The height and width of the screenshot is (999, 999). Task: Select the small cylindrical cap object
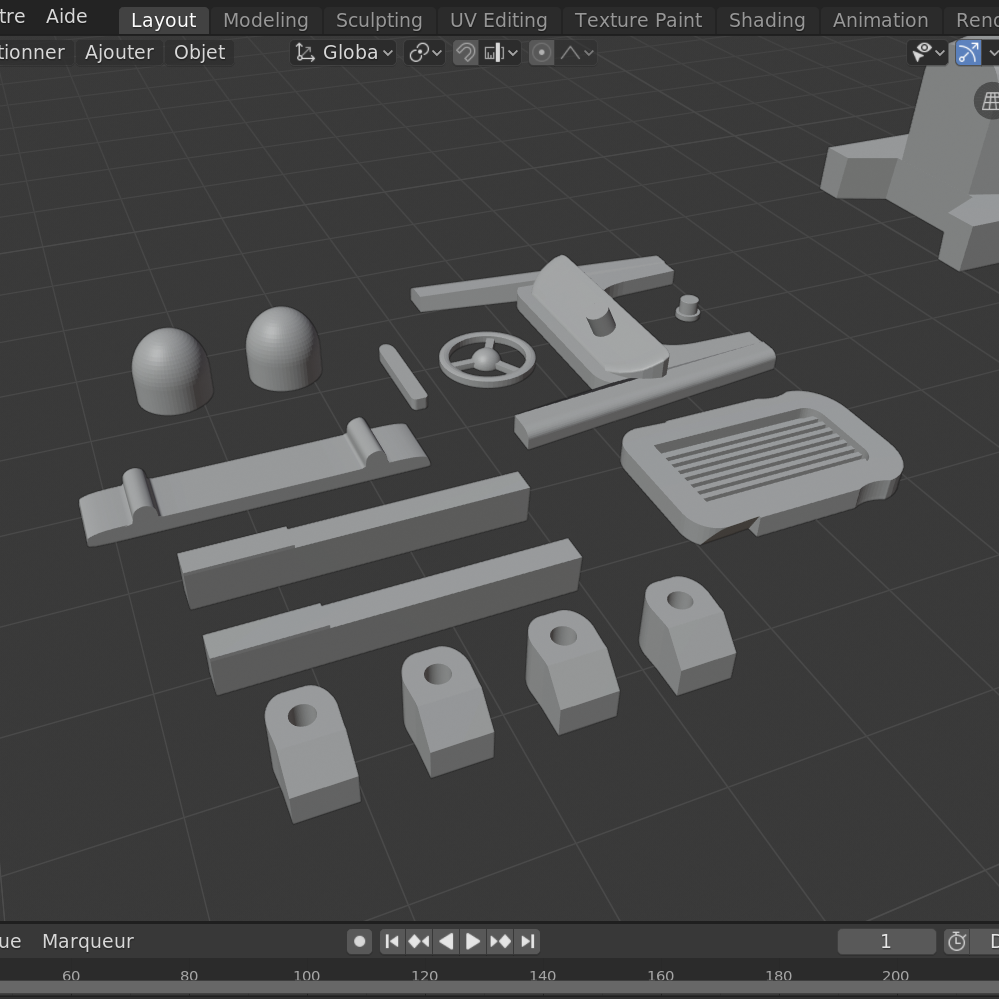point(688,308)
